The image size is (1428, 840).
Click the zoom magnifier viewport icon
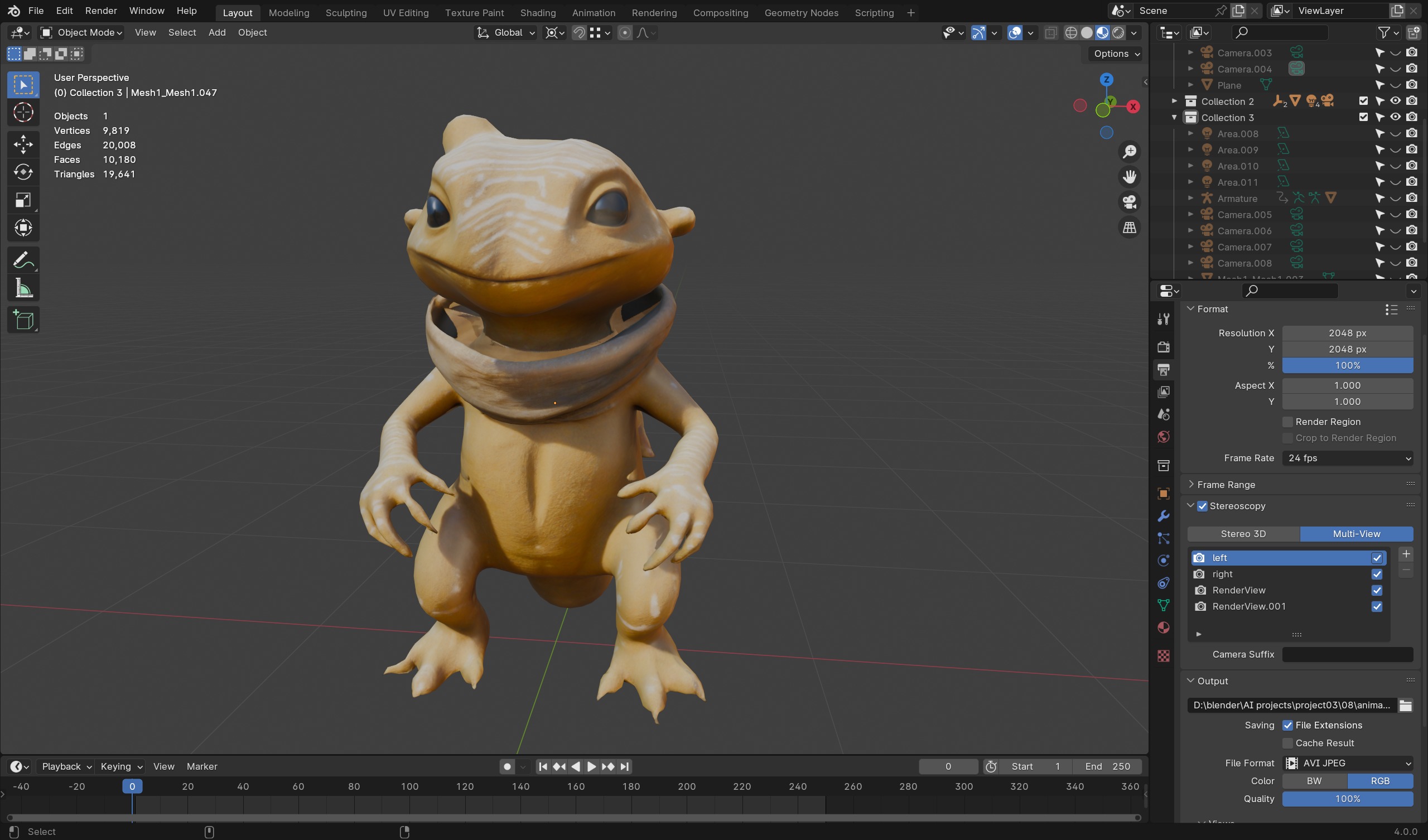click(x=1130, y=151)
